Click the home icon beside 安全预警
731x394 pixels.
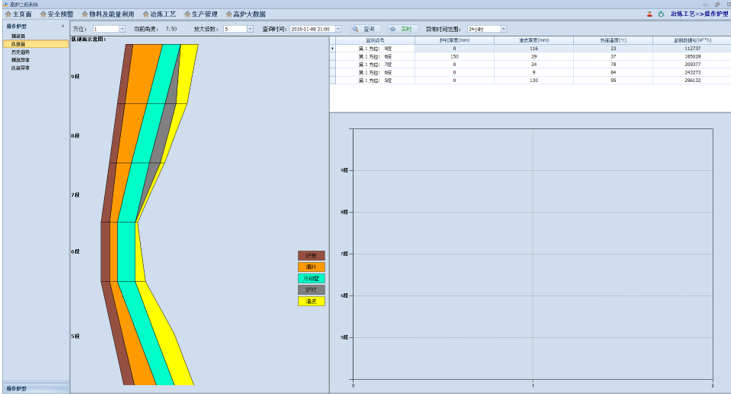(43, 14)
